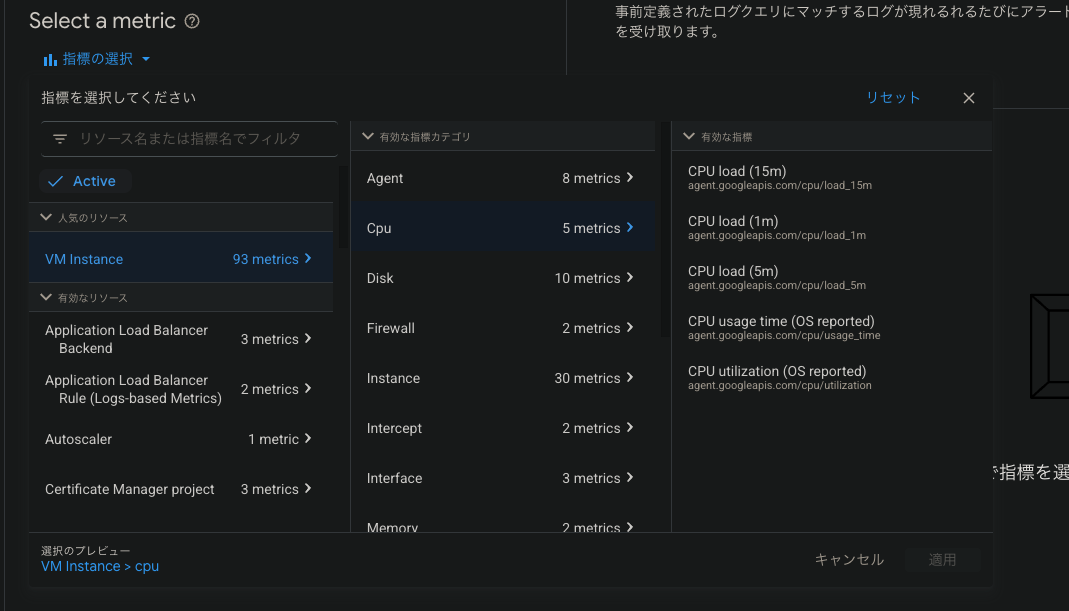Choose the CPU load (1m) metric
Screen dimensions: 1069x611
733,227
